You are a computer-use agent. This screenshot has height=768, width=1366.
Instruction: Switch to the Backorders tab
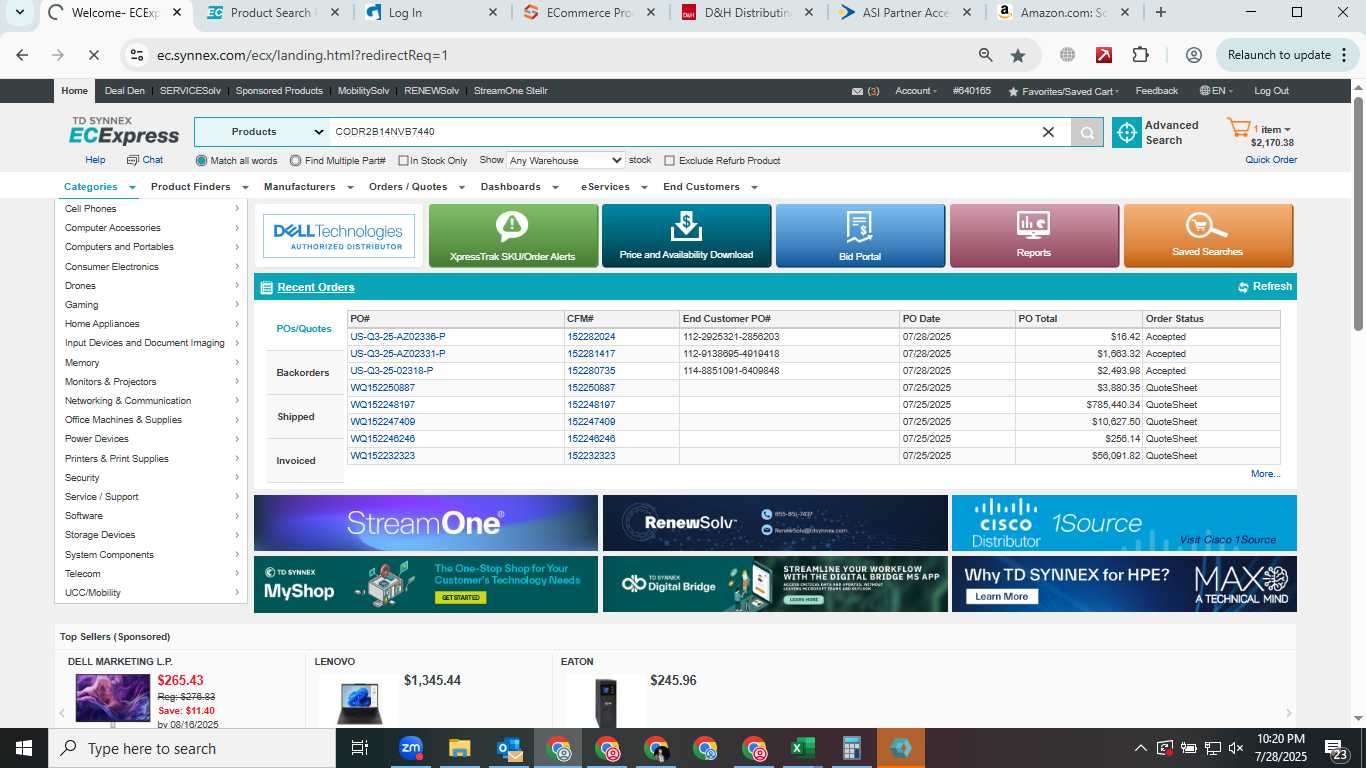(x=303, y=373)
